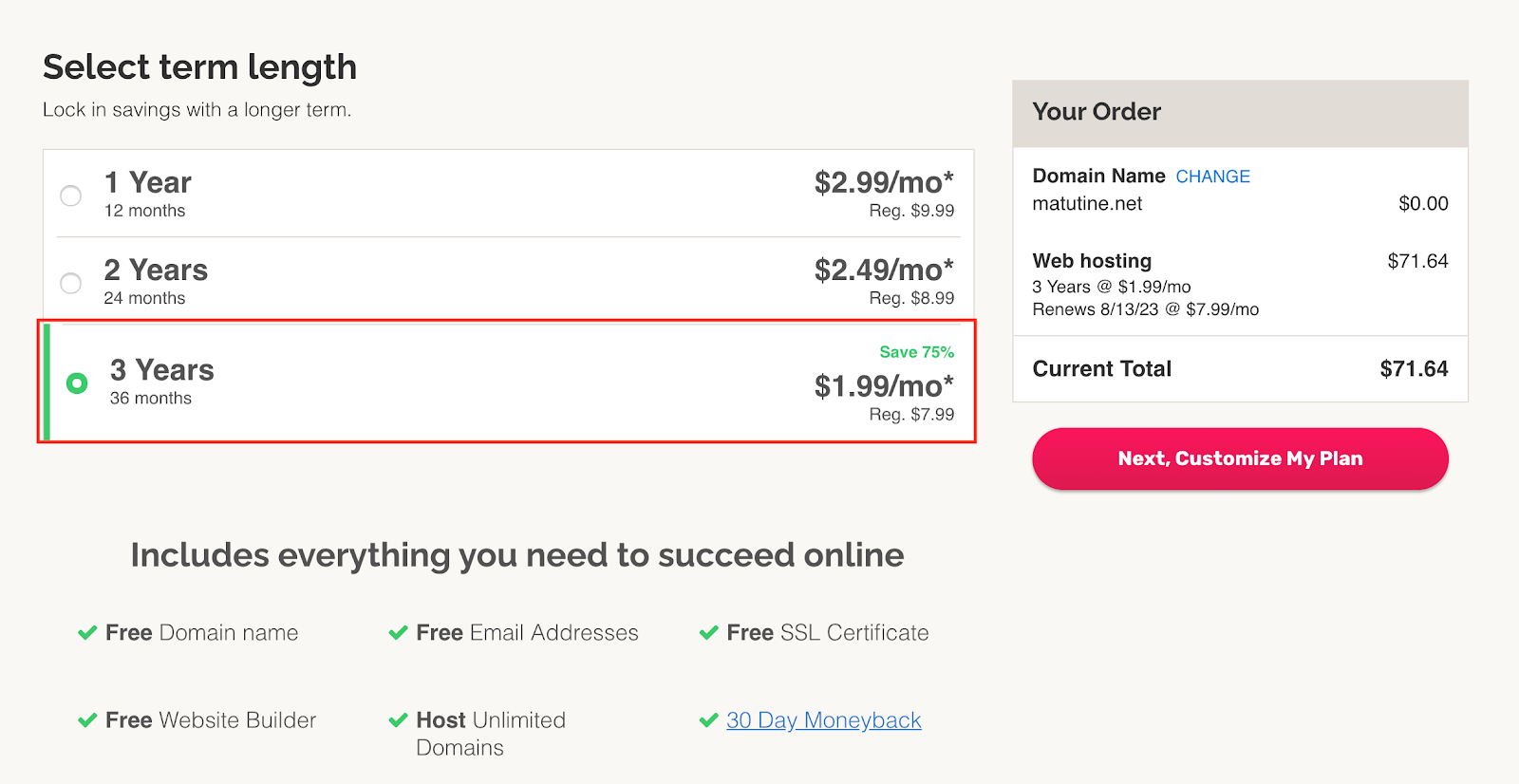Click CHANGE next to Domain Name
The image size is (1519, 784).
click(x=1212, y=177)
